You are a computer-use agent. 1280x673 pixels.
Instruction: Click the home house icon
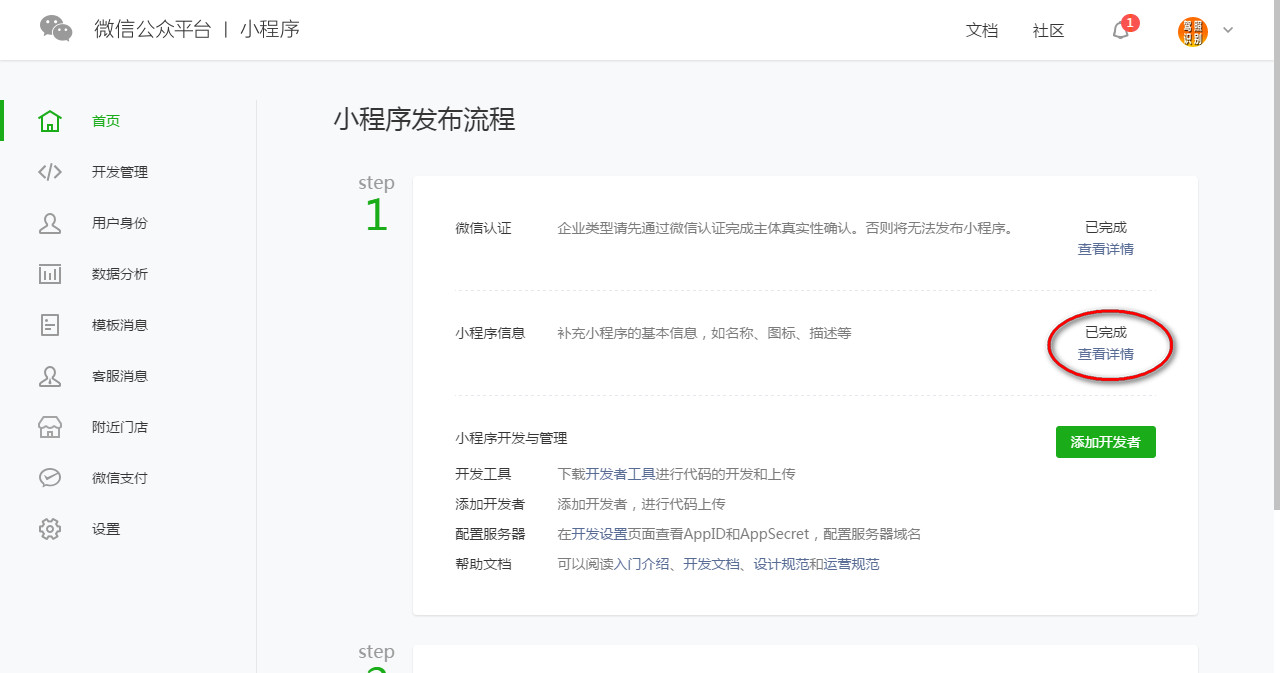[50, 121]
